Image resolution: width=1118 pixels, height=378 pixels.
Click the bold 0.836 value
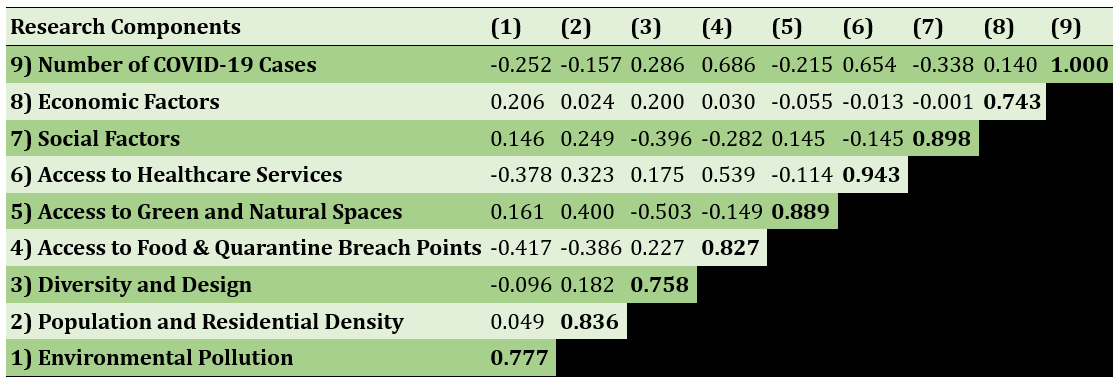590,322
